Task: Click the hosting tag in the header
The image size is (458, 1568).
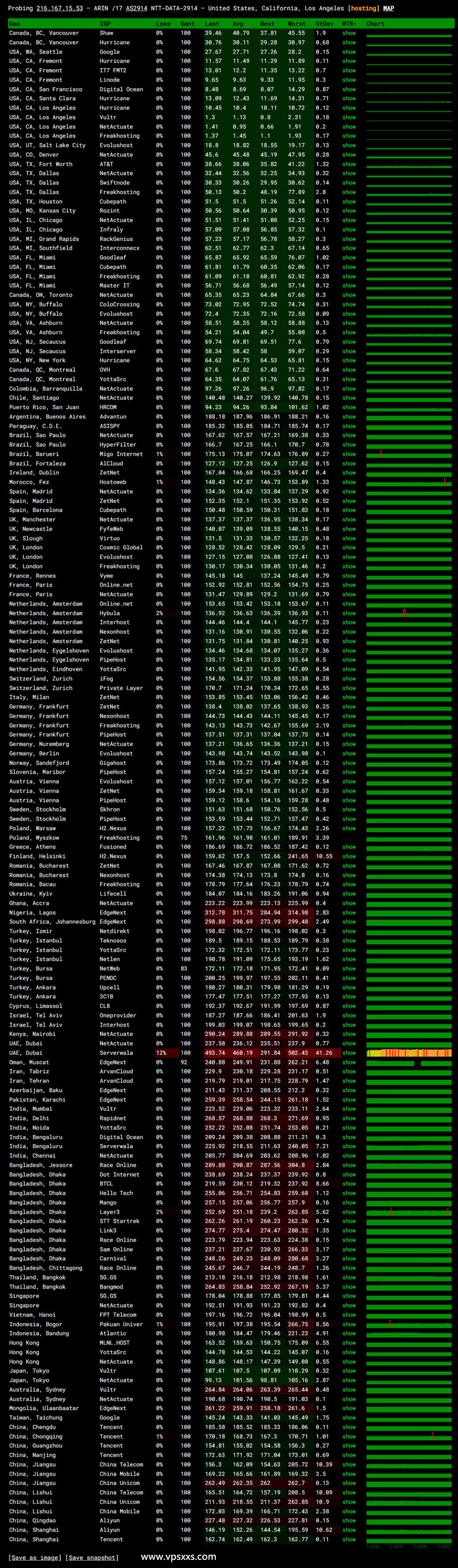Action: 363,9
